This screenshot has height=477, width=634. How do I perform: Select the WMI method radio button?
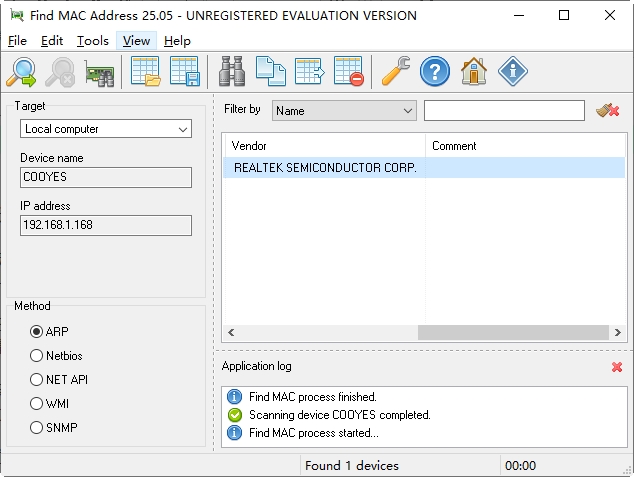37,403
